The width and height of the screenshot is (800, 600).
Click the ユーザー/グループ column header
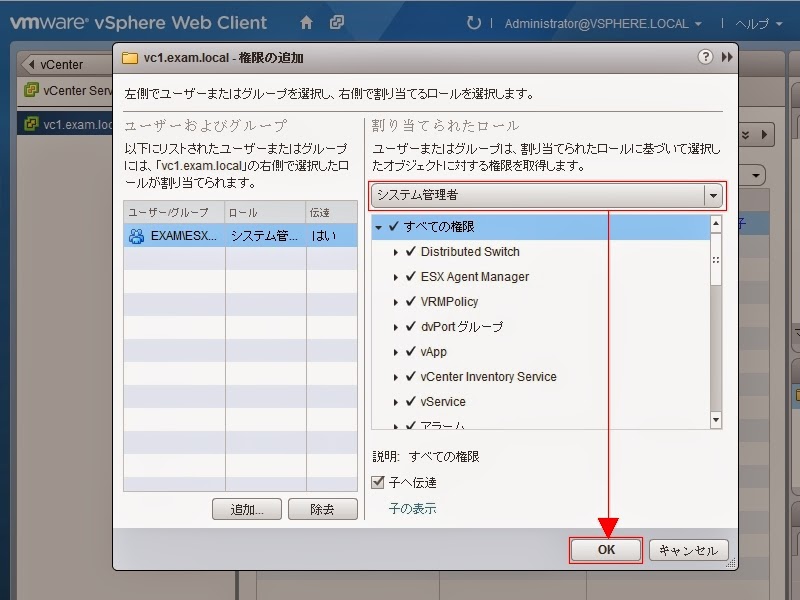[x=174, y=212]
